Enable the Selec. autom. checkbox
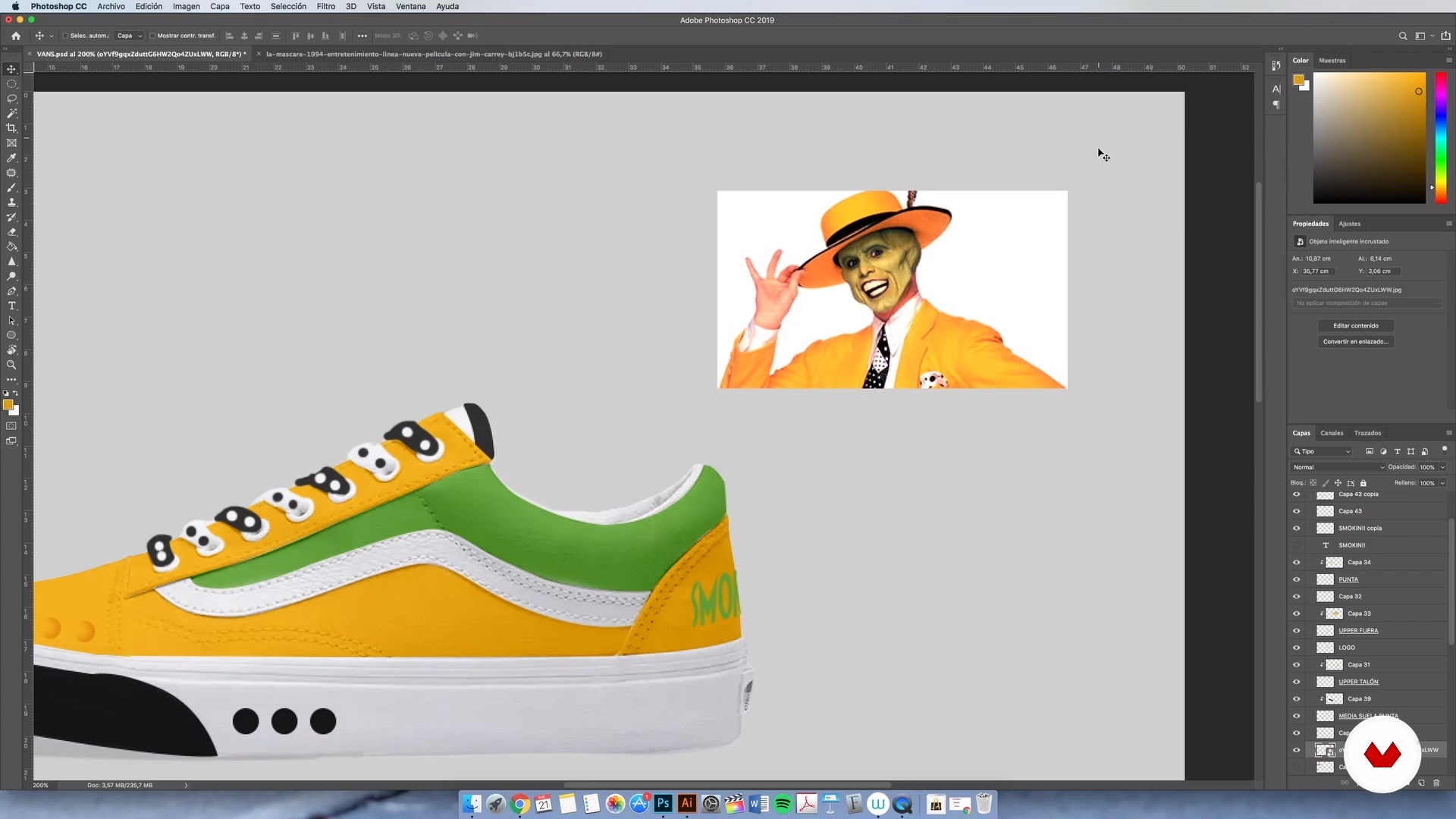 pos(65,36)
